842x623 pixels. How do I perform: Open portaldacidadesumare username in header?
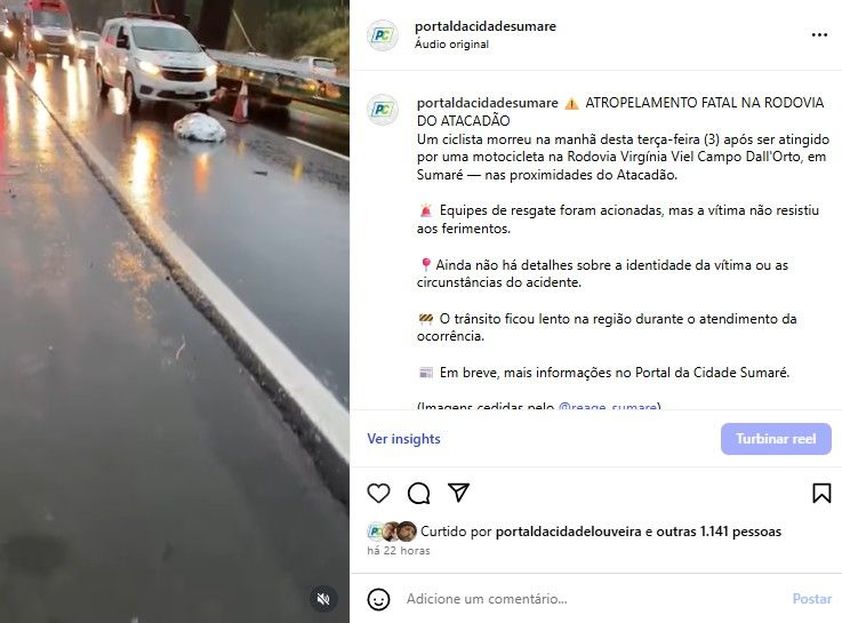pyautogui.click(x=485, y=26)
